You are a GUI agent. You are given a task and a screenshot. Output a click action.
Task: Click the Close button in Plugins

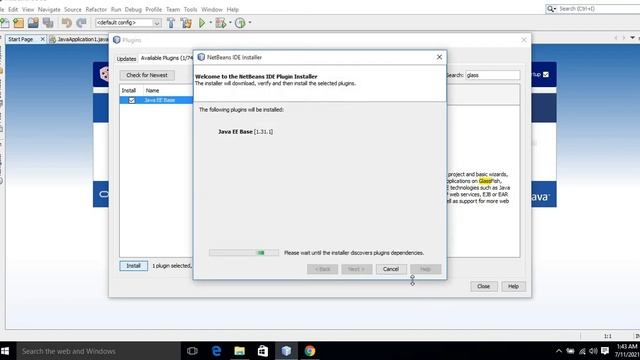pyautogui.click(x=483, y=287)
